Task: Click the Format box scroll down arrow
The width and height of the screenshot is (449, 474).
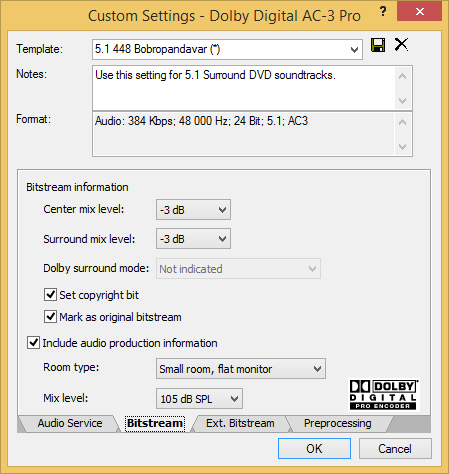Action: tap(403, 147)
